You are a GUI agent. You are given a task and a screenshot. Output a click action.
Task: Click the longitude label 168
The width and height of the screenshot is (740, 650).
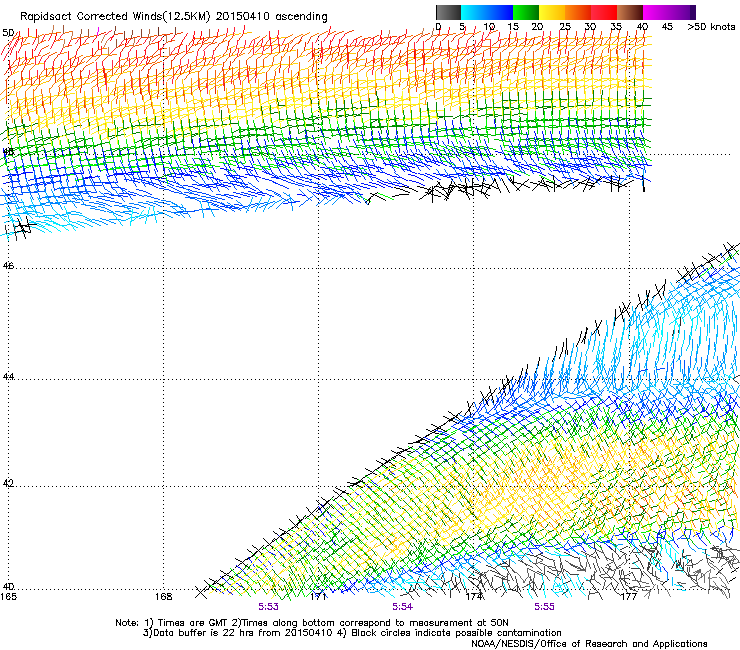pyautogui.click(x=163, y=597)
